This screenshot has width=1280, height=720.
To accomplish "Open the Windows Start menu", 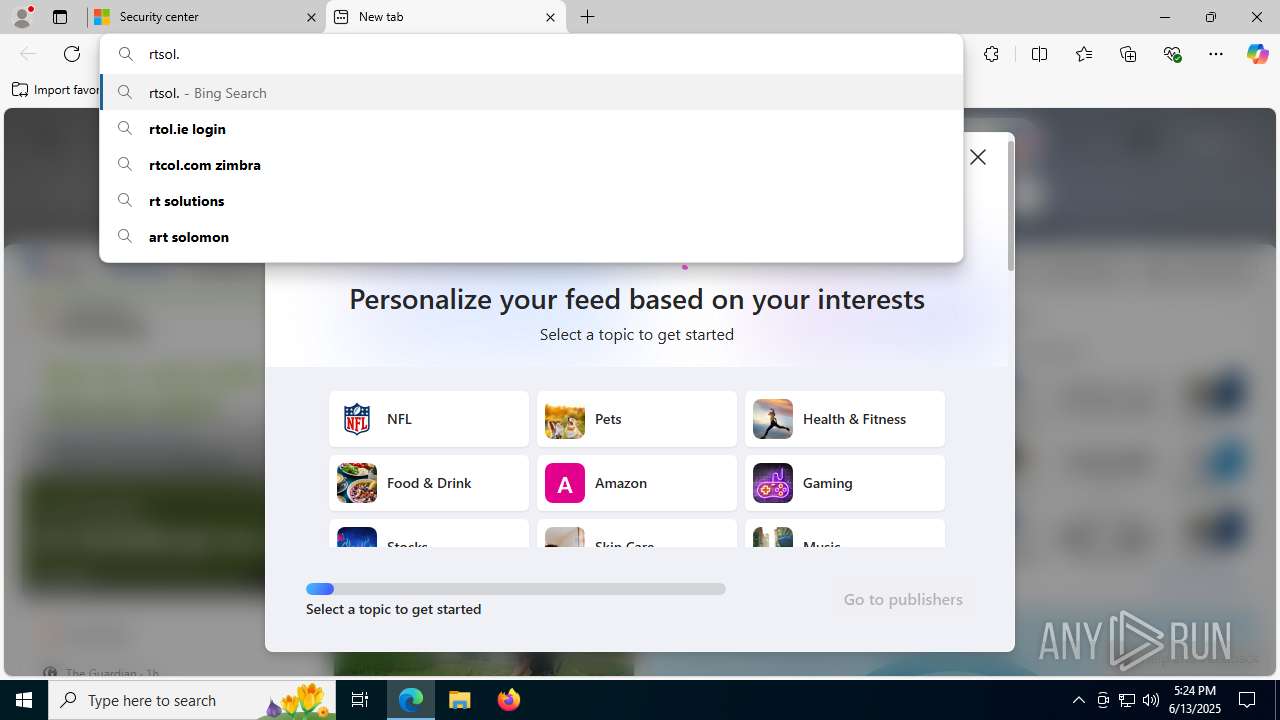I will (x=24, y=700).
